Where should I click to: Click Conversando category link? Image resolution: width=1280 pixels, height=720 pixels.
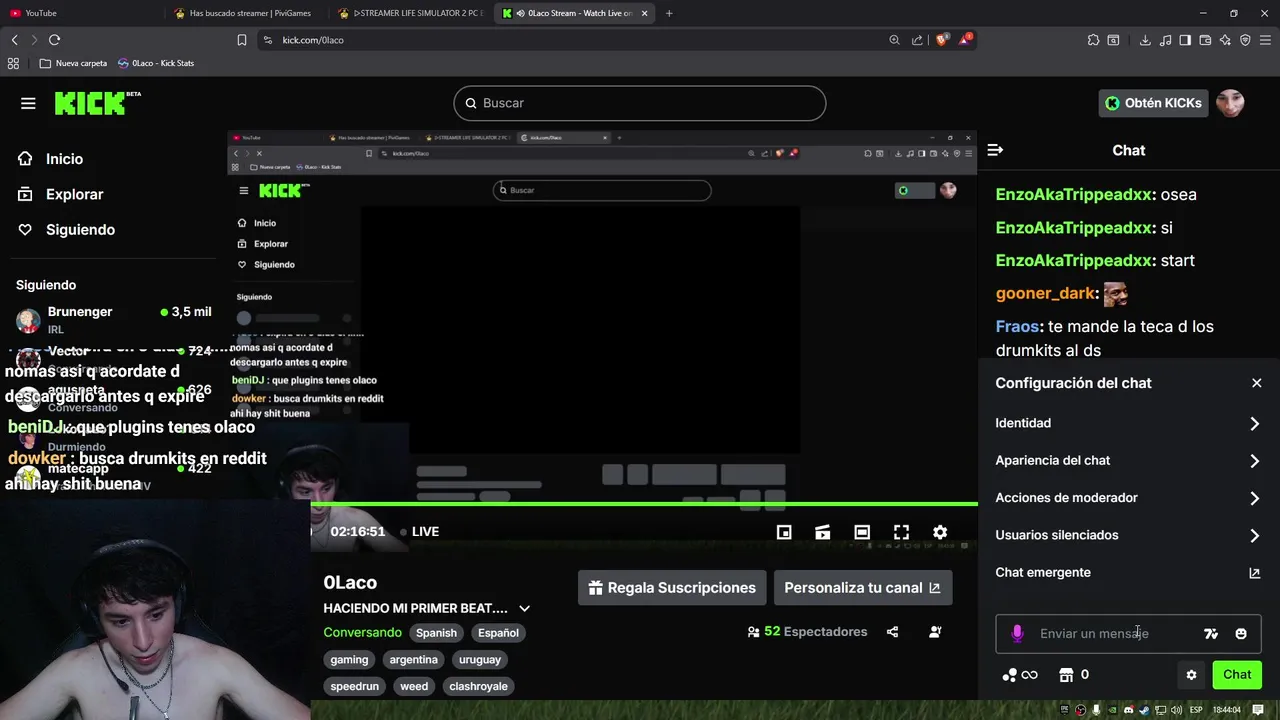click(x=362, y=632)
